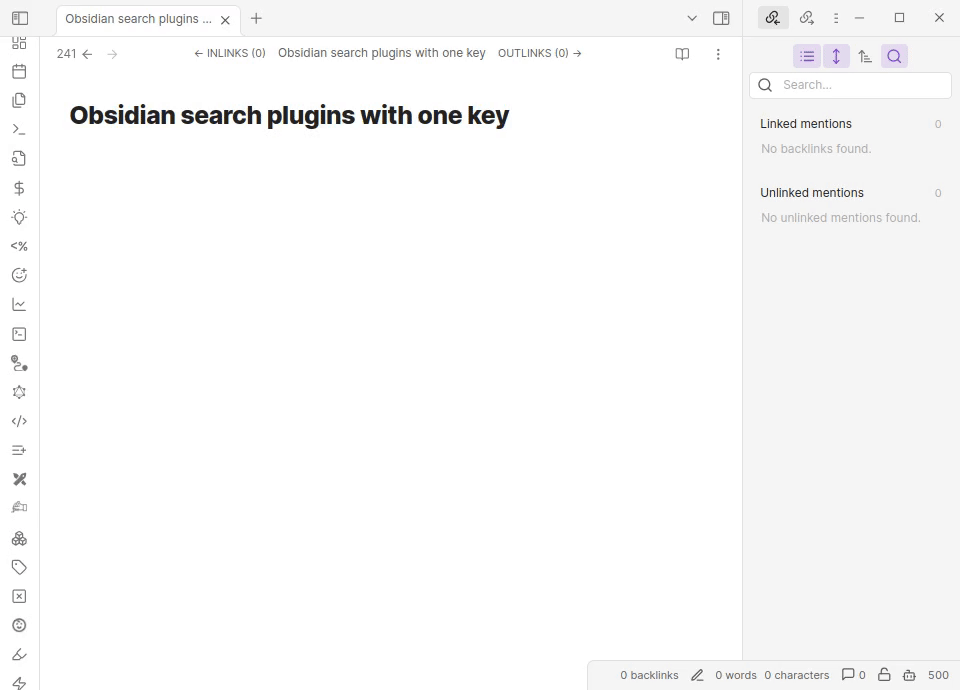Screen dimensions: 960x690
Task: Focus the backlinks Search input field
Action: point(850,85)
